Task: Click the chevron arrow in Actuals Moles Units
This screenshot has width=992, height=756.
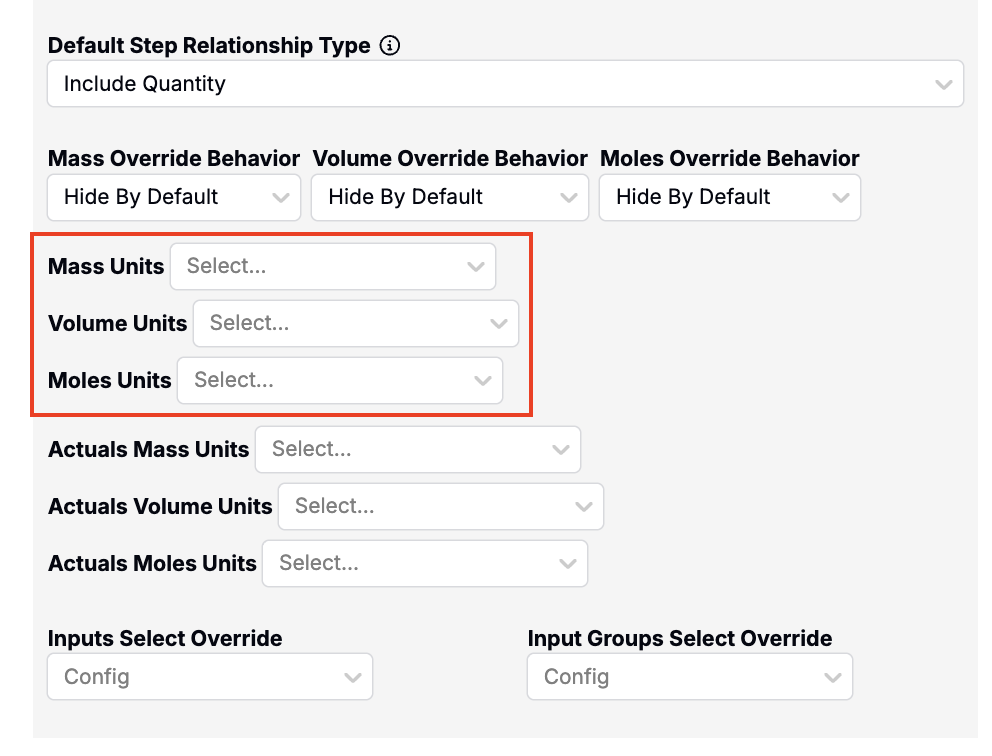Action: 567,564
